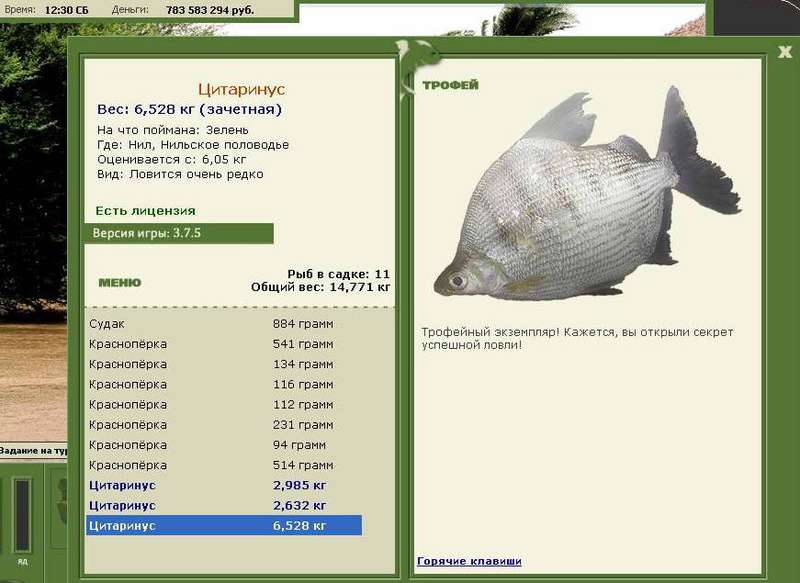Click the Общий вес: 14,771 кг total
This screenshot has width=800, height=583.
320,287
